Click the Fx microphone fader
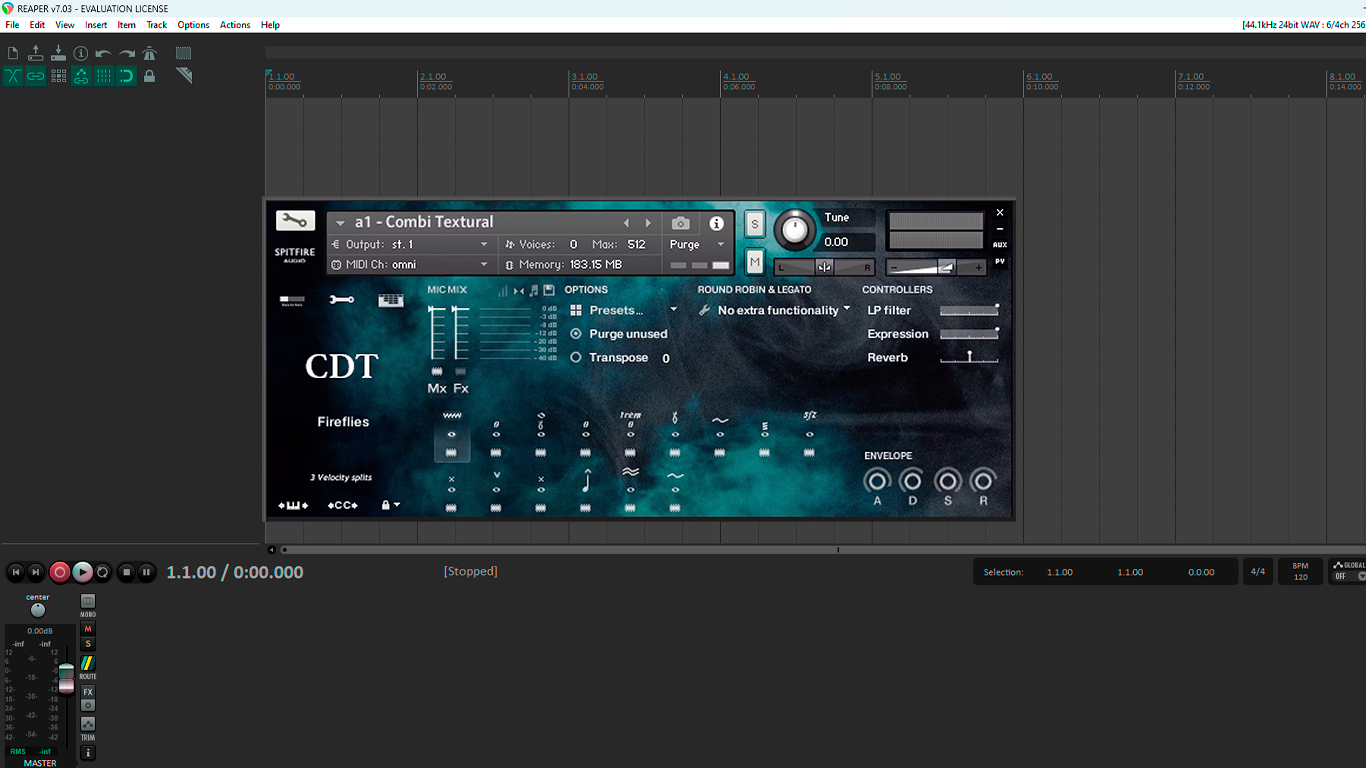Screen dimensions: 1366x768 (x=460, y=334)
